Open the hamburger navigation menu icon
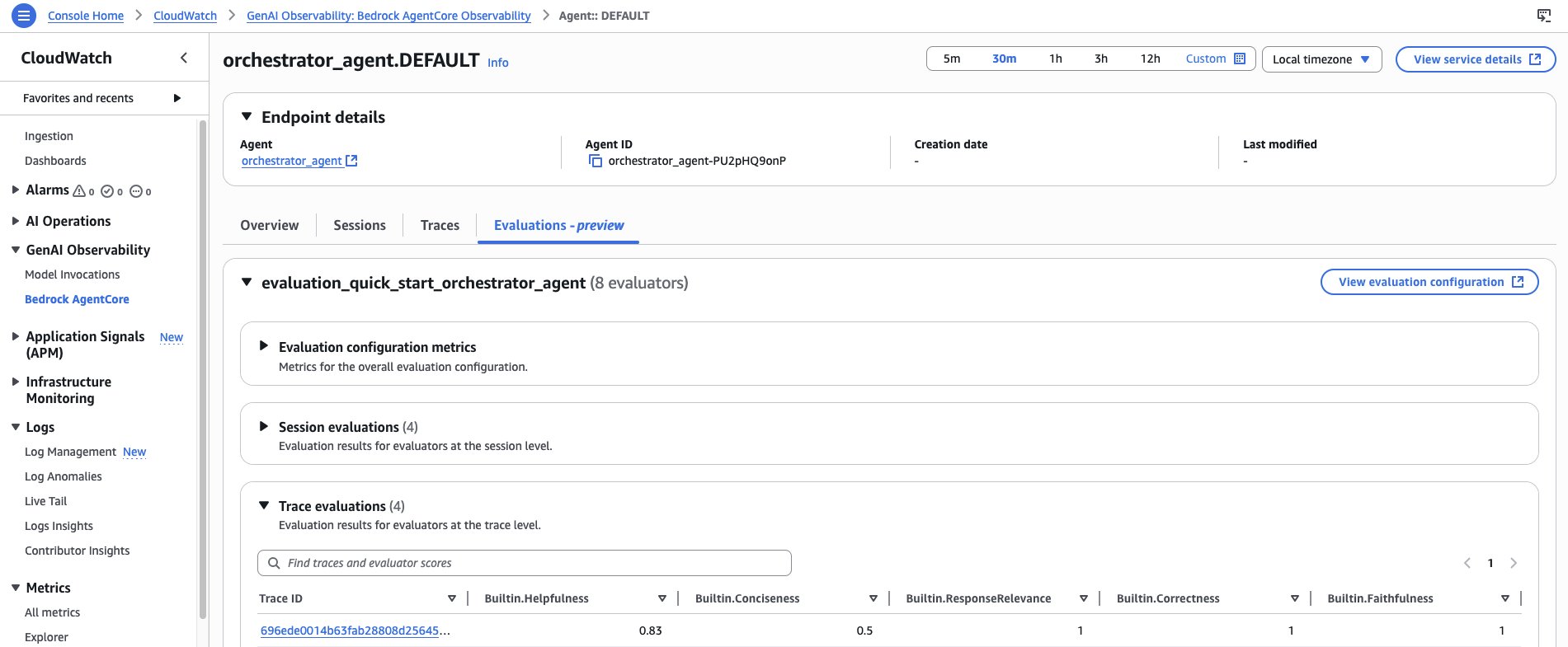Screen dimensions: 1568x647 [x=24, y=15]
